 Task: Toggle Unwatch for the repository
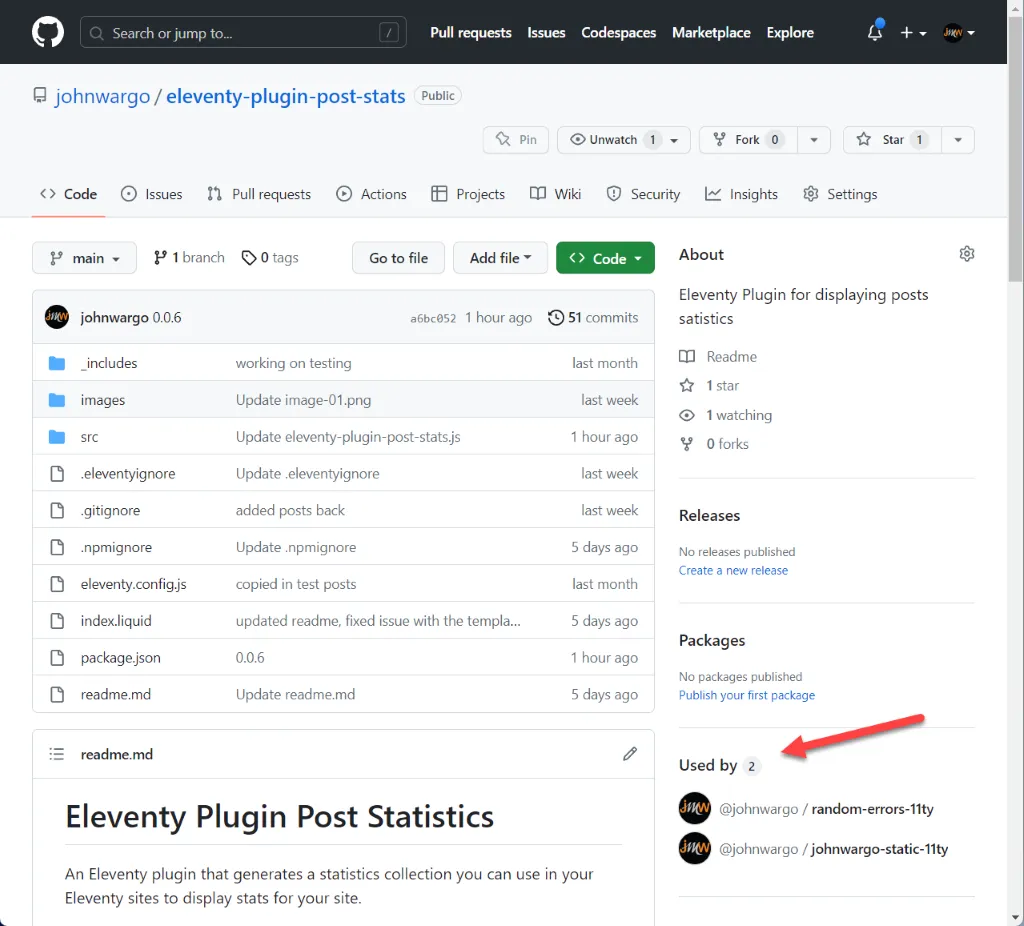click(623, 140)
